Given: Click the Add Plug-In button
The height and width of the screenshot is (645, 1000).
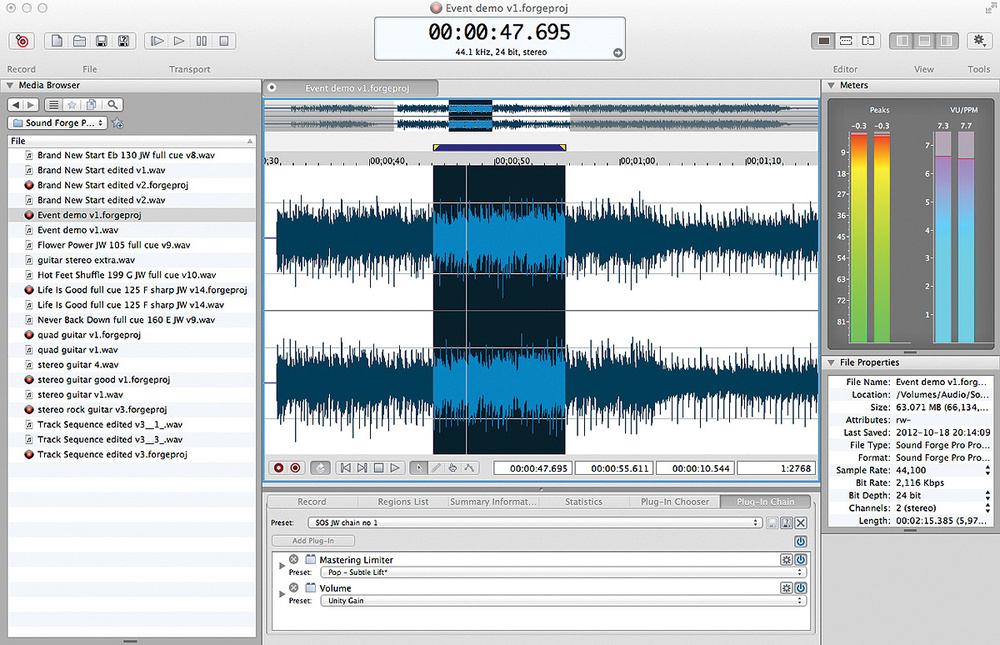Looking at the screenshot, I should click(x=313, y=540).
